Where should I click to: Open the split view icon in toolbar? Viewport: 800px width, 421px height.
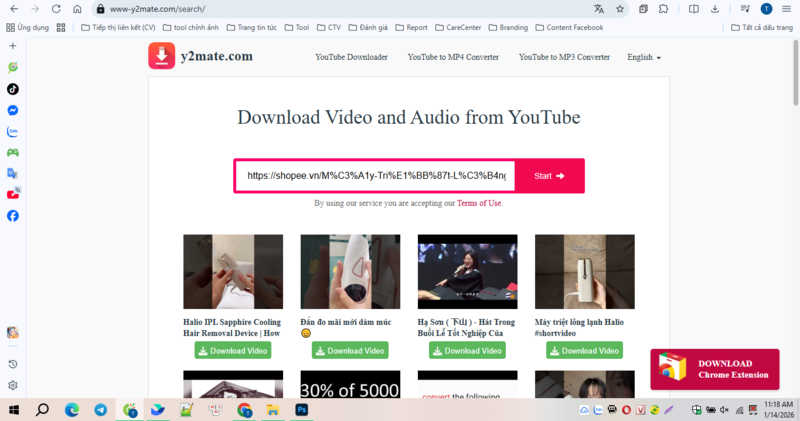(693, 9)
